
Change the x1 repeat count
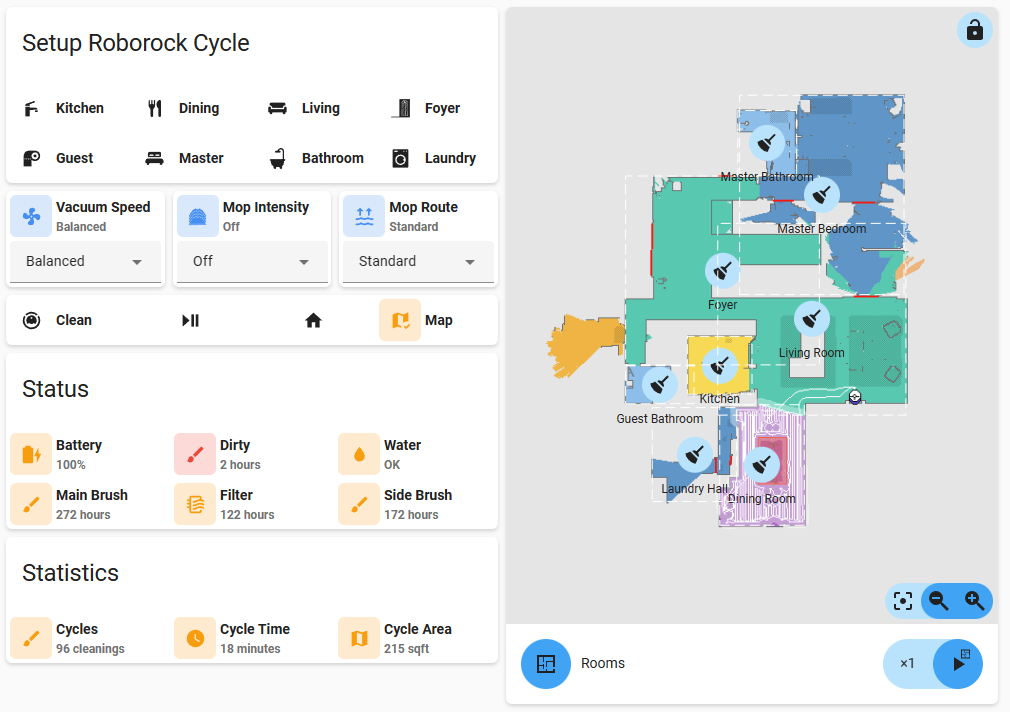[907, 663]
